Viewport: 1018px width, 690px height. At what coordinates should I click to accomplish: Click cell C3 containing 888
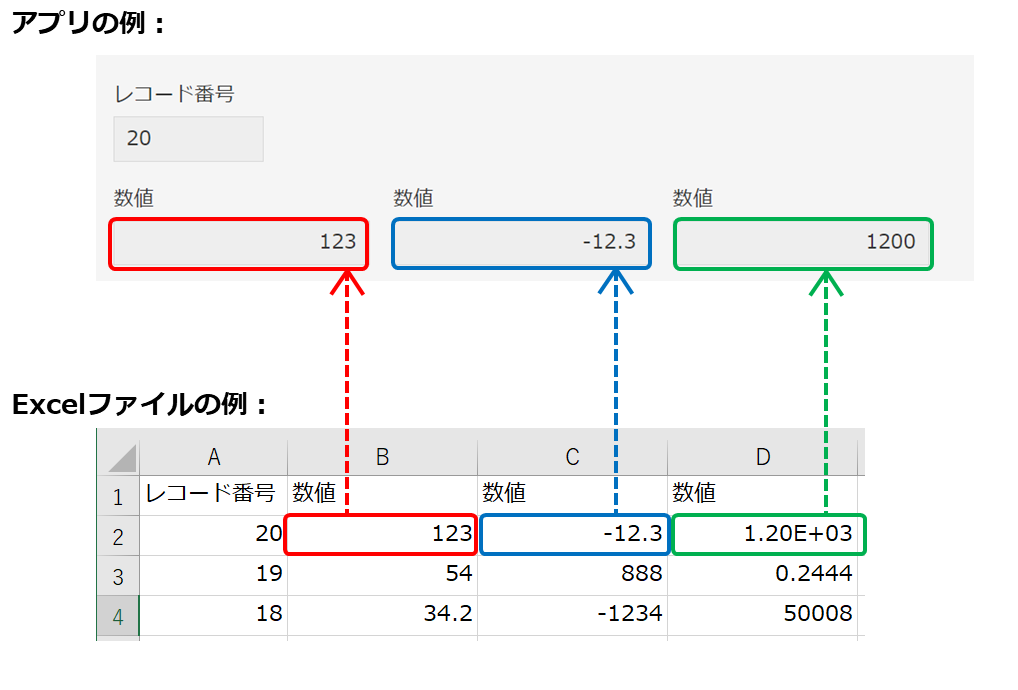pos(572,575)
